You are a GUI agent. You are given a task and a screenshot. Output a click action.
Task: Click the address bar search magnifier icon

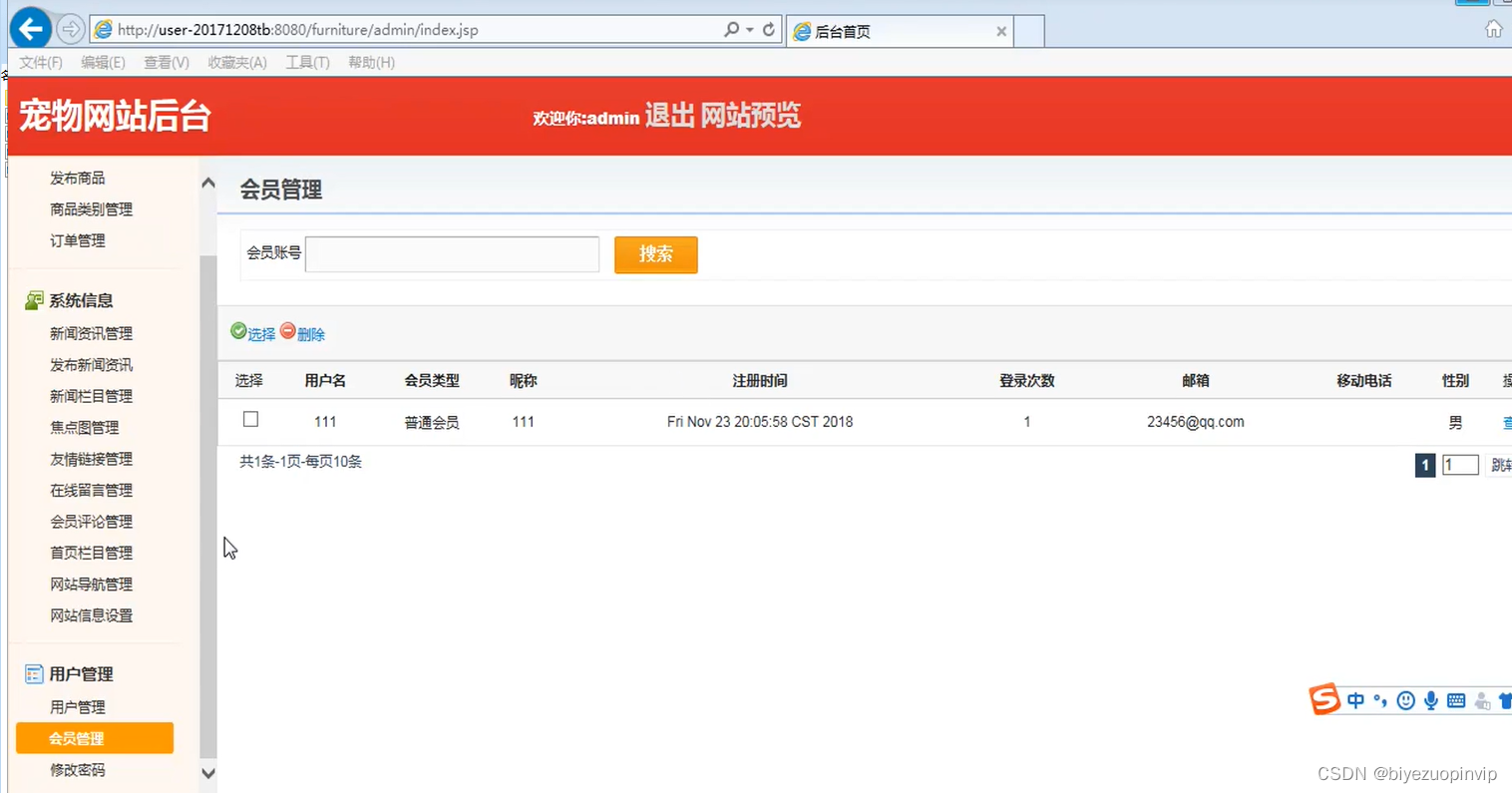point(731,30)
